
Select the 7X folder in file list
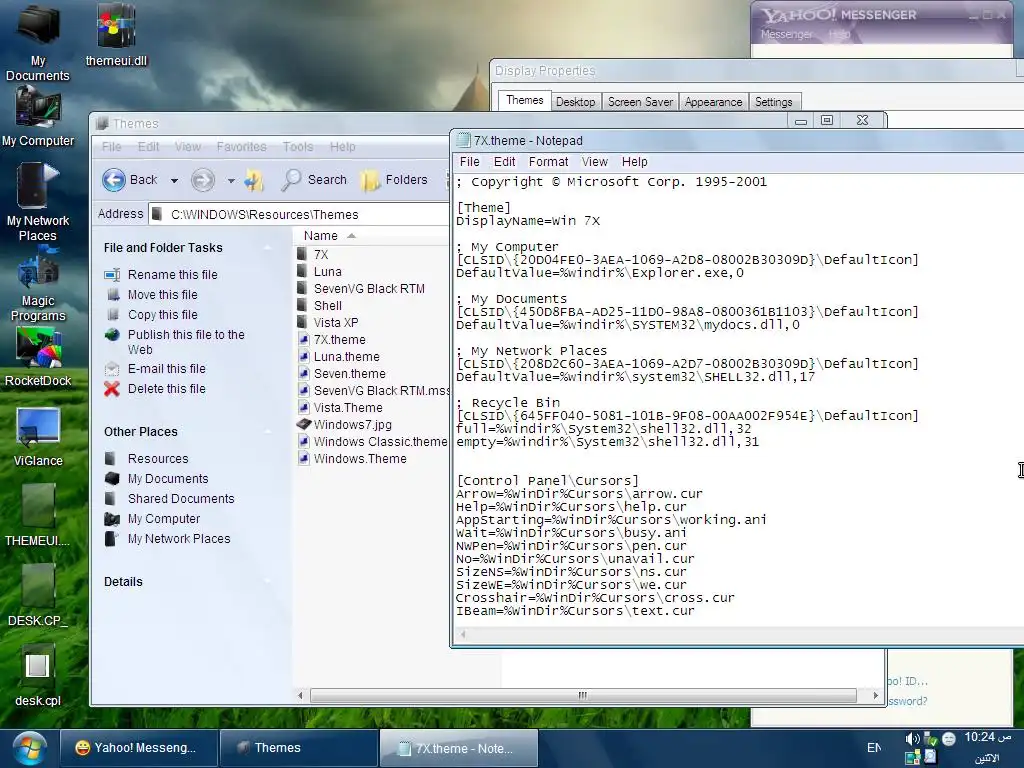[321, 255]
